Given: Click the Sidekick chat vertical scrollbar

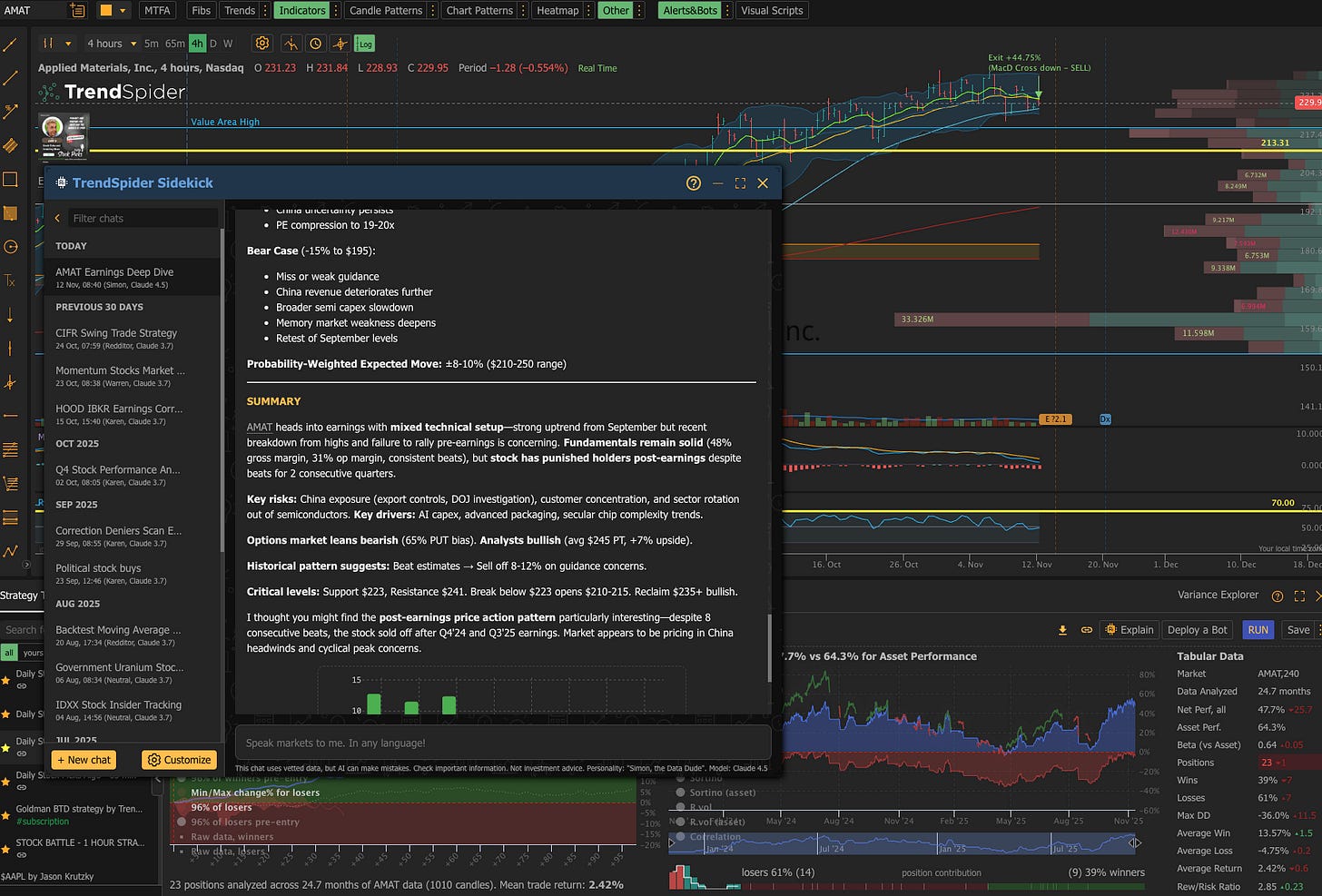Looking at the screenshot, I should click(770, 648).
